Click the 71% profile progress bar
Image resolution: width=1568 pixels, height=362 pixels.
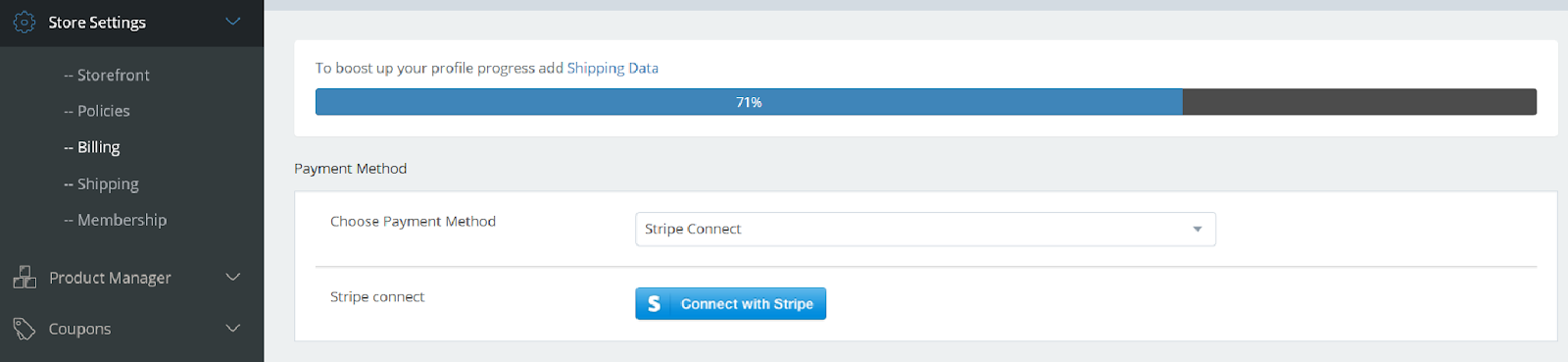pyautogui.click(x=925, y=102)
